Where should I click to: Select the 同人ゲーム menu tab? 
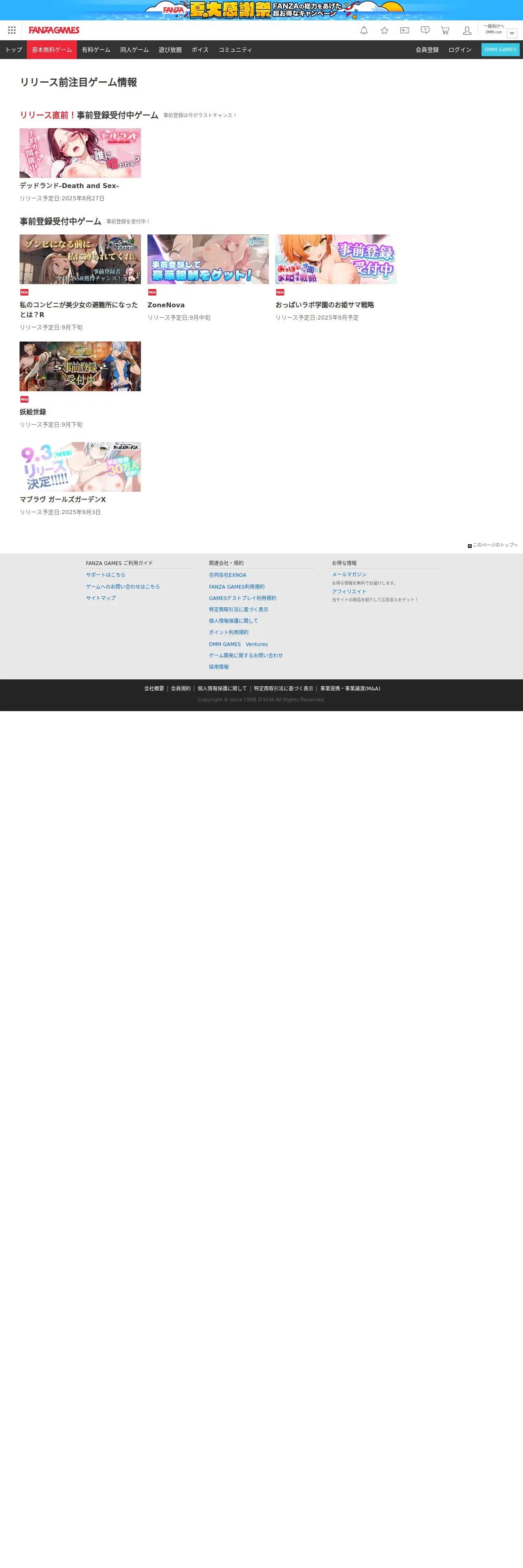point(134,50)
